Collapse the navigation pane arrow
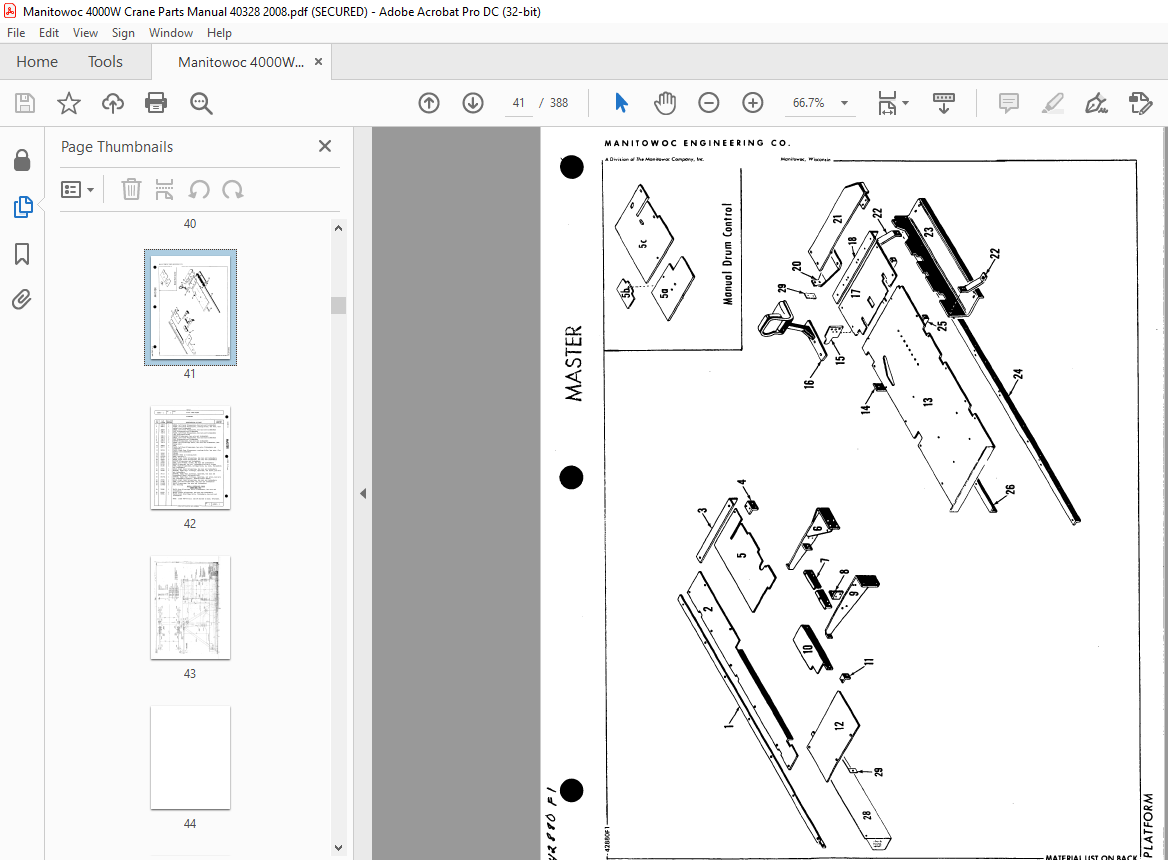 point(363,494)
